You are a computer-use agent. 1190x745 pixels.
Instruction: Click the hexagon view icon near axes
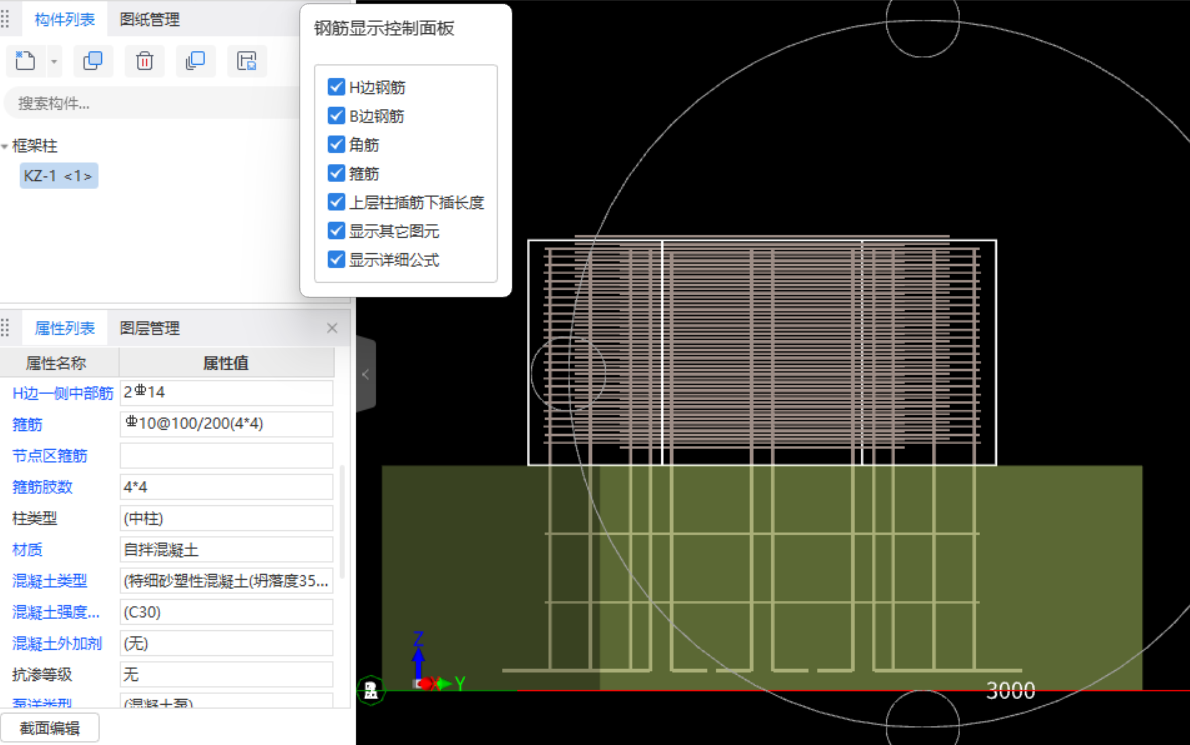371,690
